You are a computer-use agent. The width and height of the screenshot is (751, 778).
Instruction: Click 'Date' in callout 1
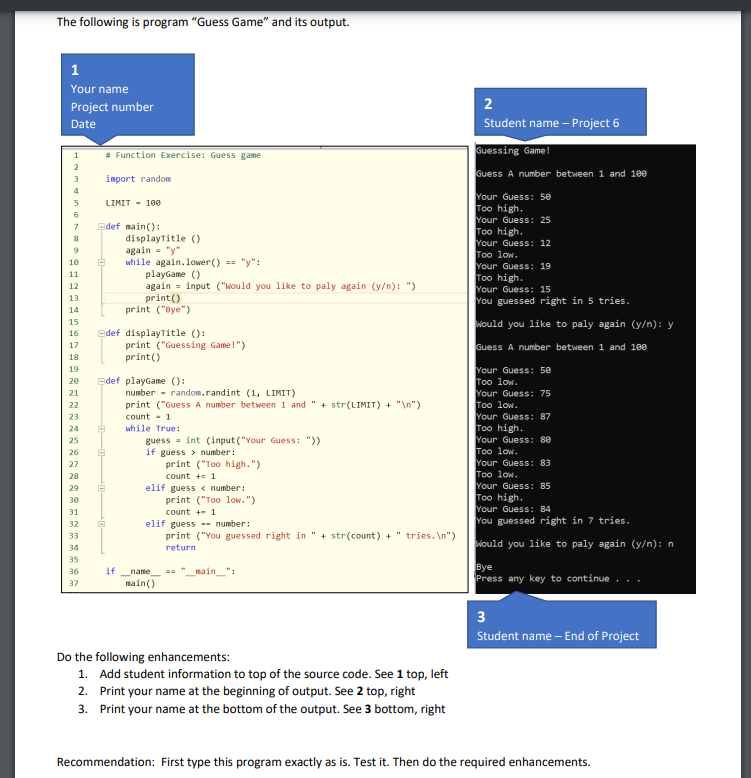[83, 124]
